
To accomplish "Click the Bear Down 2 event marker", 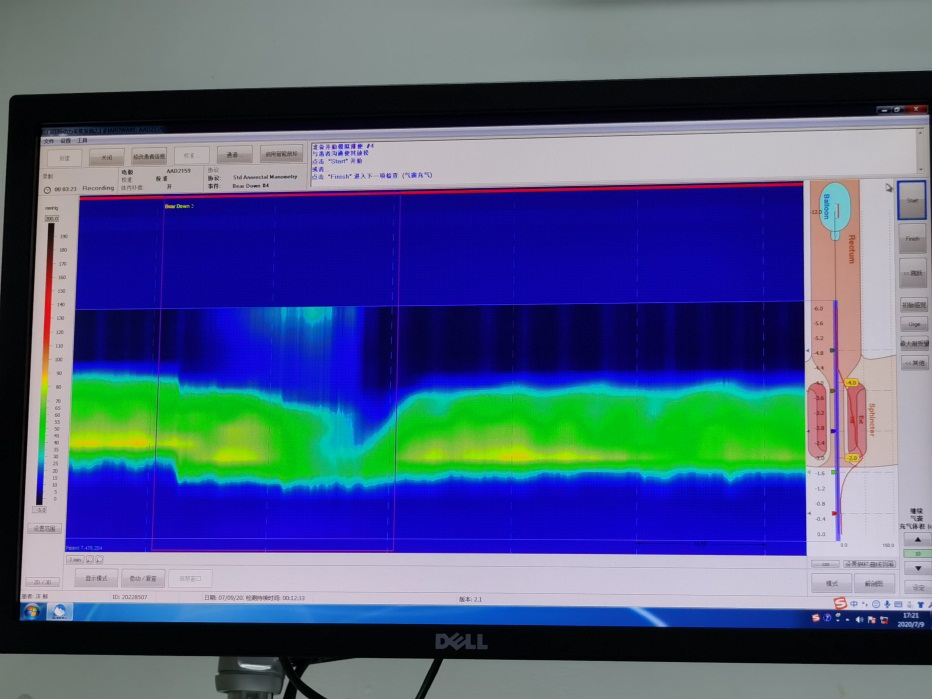I will click(179, 206).
